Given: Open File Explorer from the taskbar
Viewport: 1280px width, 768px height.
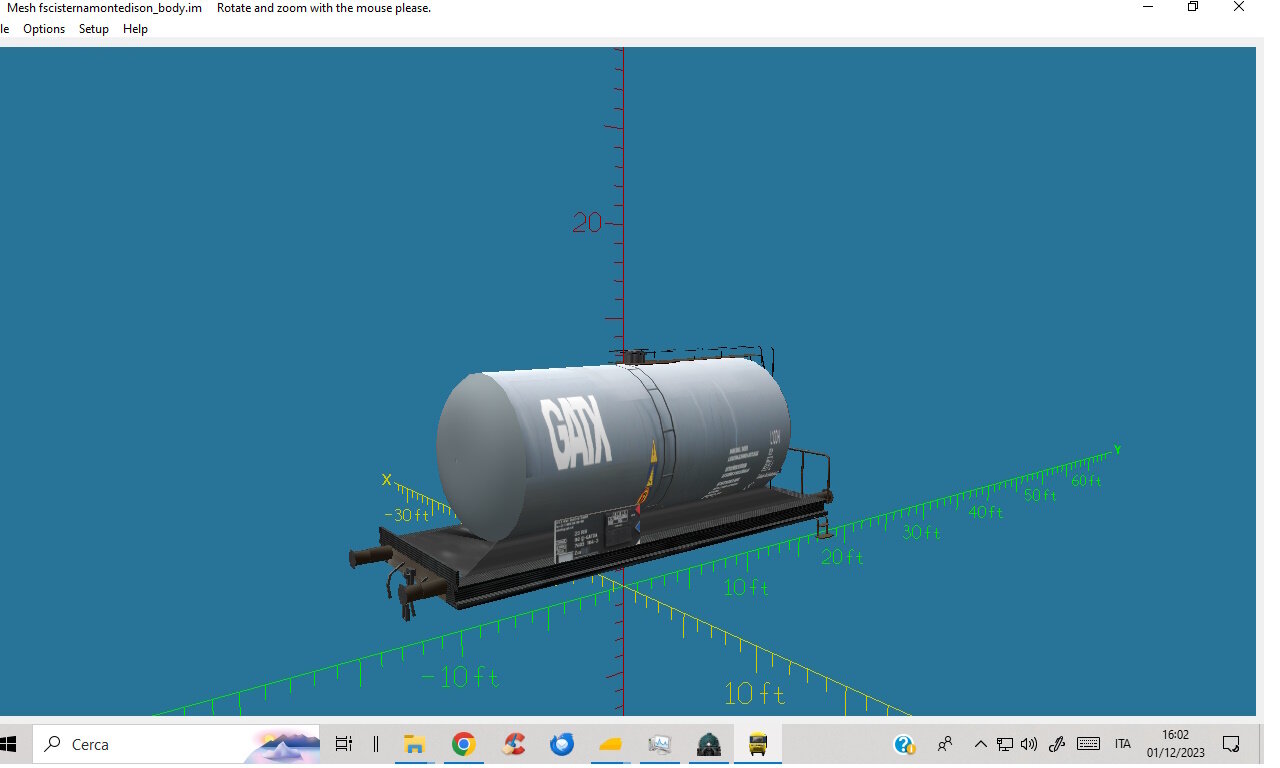Looking at the screenshot, I should pos(413,744).
